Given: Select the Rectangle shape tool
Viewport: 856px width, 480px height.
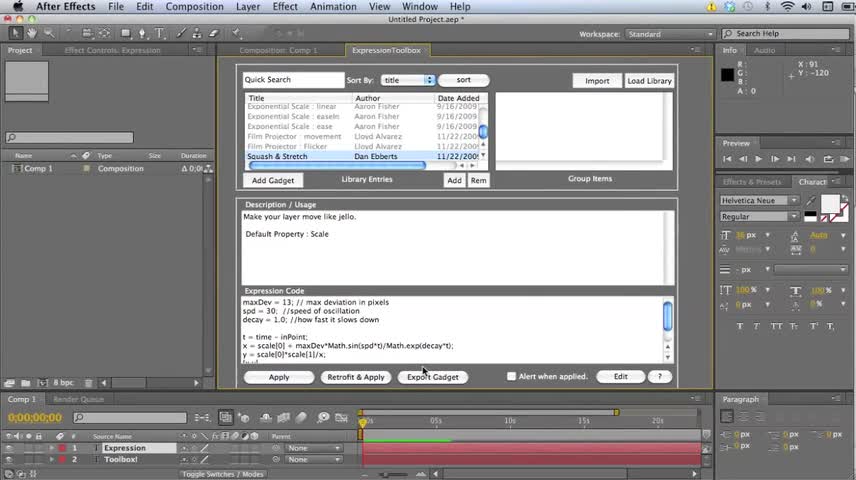Looking at the screenshot, I should (x=126, y=33).
